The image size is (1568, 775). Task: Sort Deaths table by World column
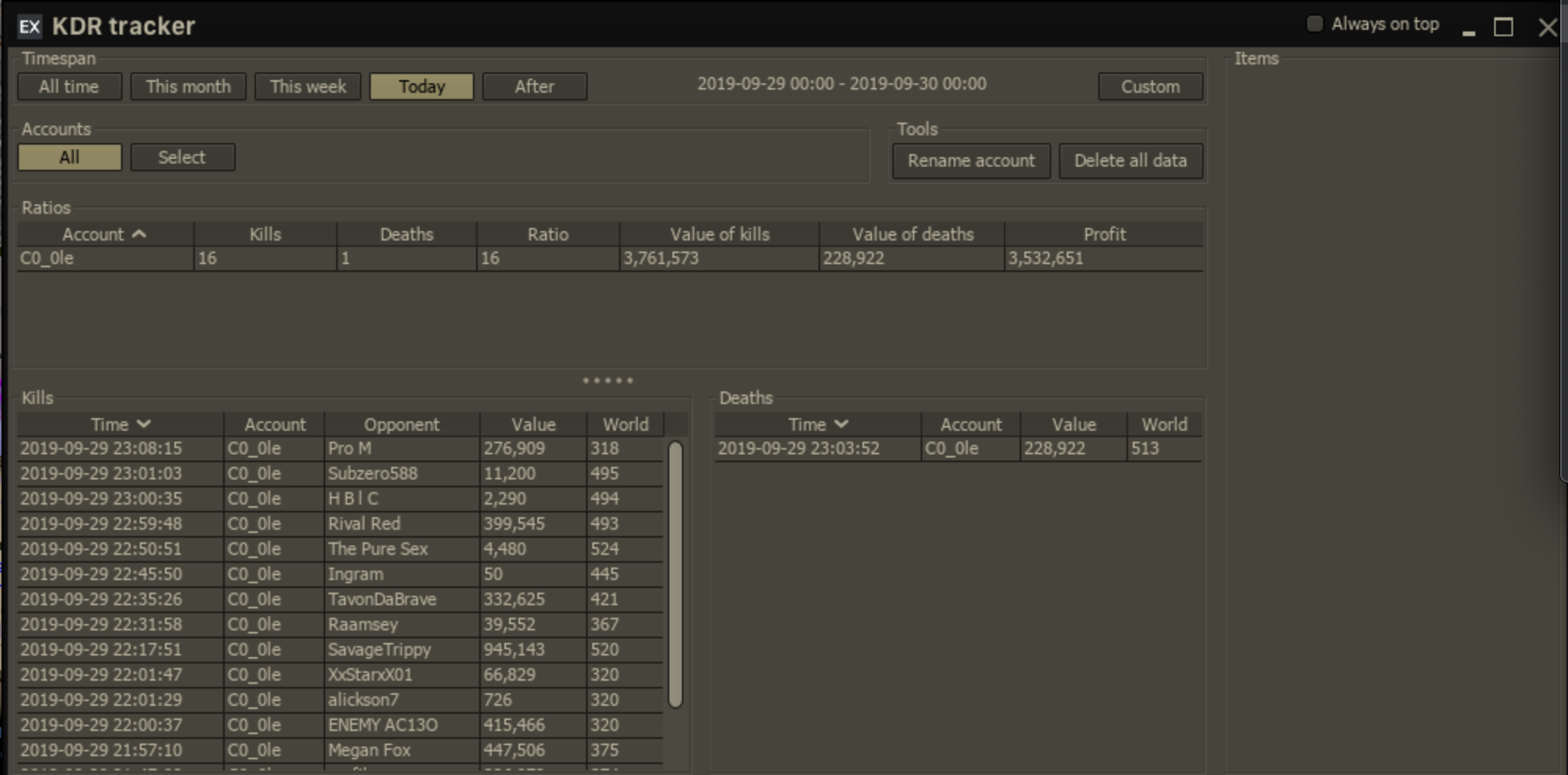pyautogui.click(x=1164, y=424)
